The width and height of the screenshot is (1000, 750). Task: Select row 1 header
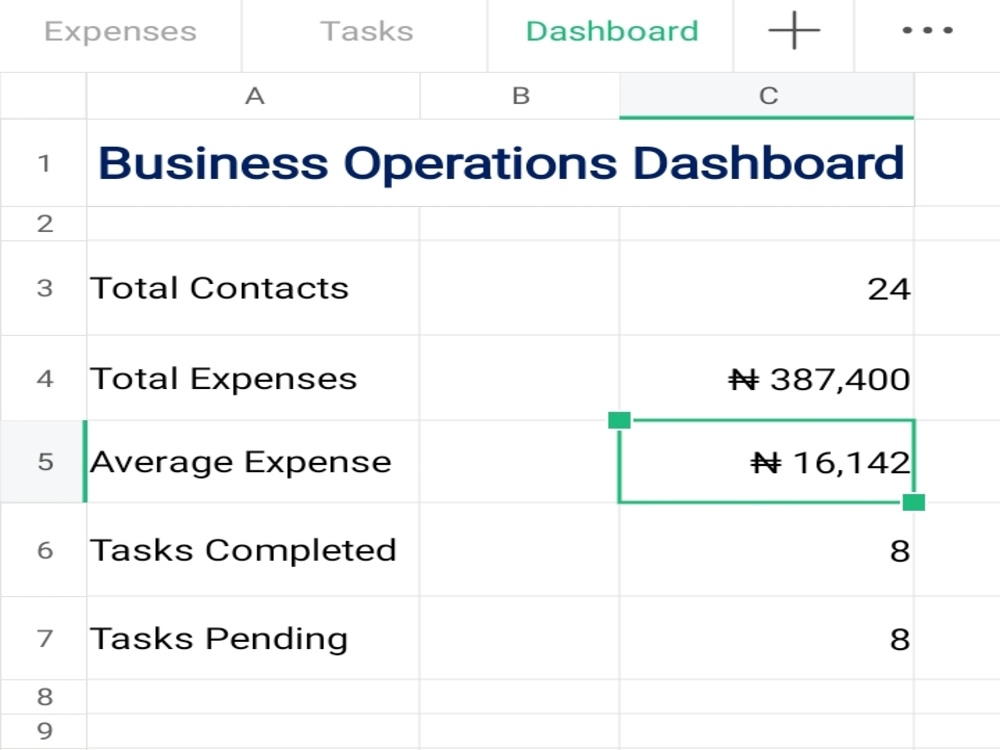coord(43,163)
